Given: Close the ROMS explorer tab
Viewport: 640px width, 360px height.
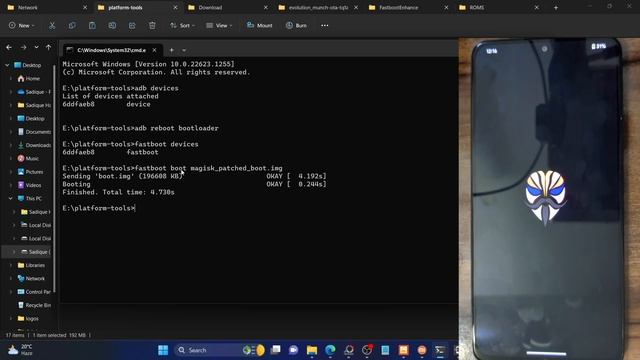Looking at the screenshot, I should pos(536,7).
